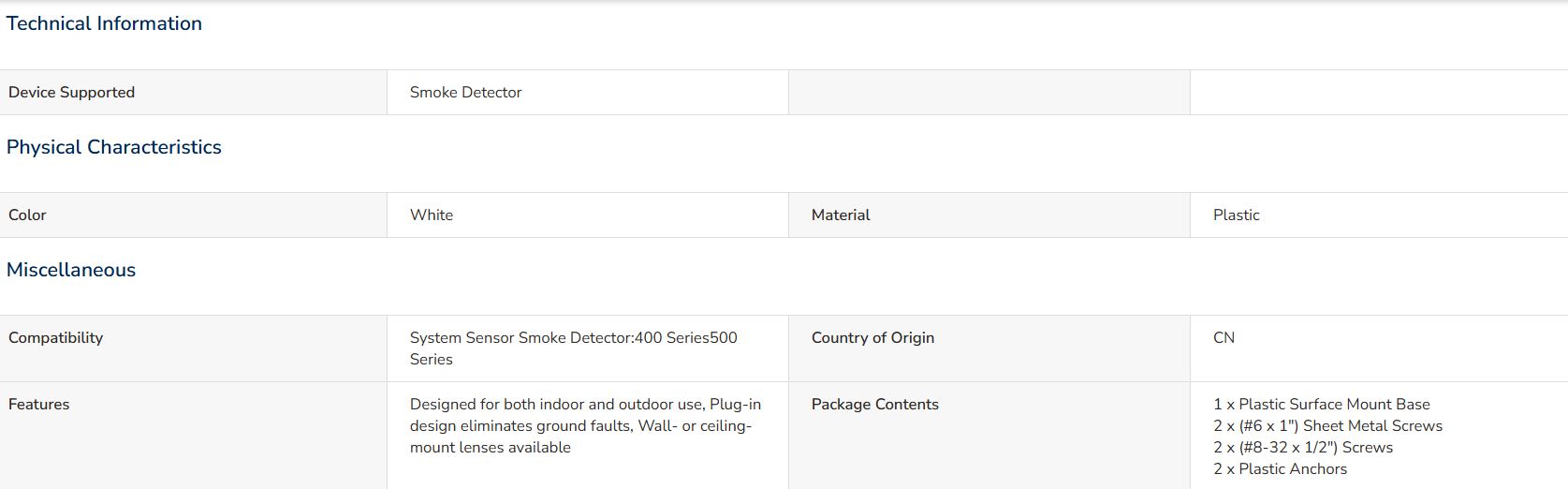
Task: Click the Smoke Detector value cell
Action: pos(588,93)
